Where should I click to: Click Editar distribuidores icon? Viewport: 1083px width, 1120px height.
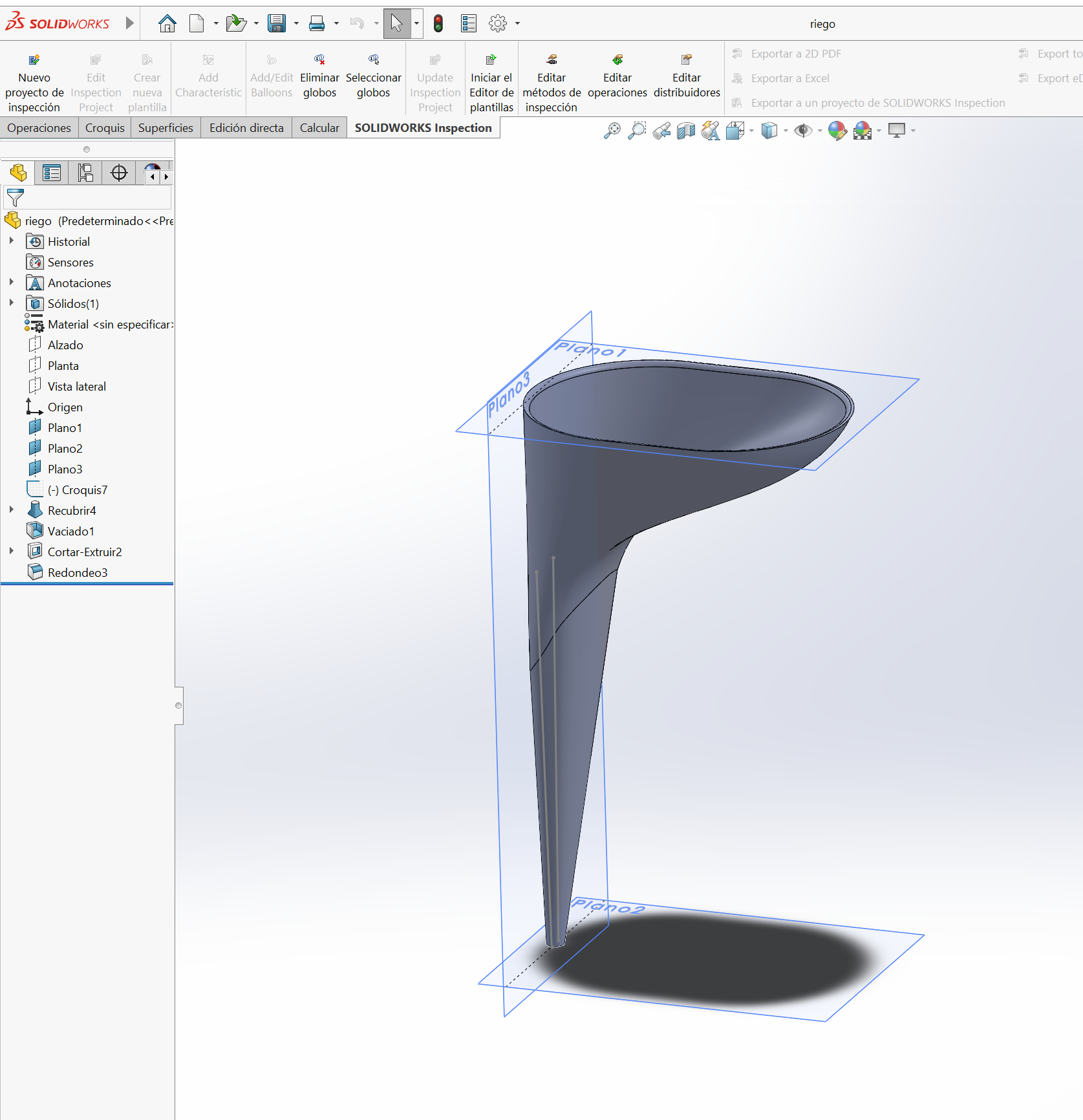point(687,76)
